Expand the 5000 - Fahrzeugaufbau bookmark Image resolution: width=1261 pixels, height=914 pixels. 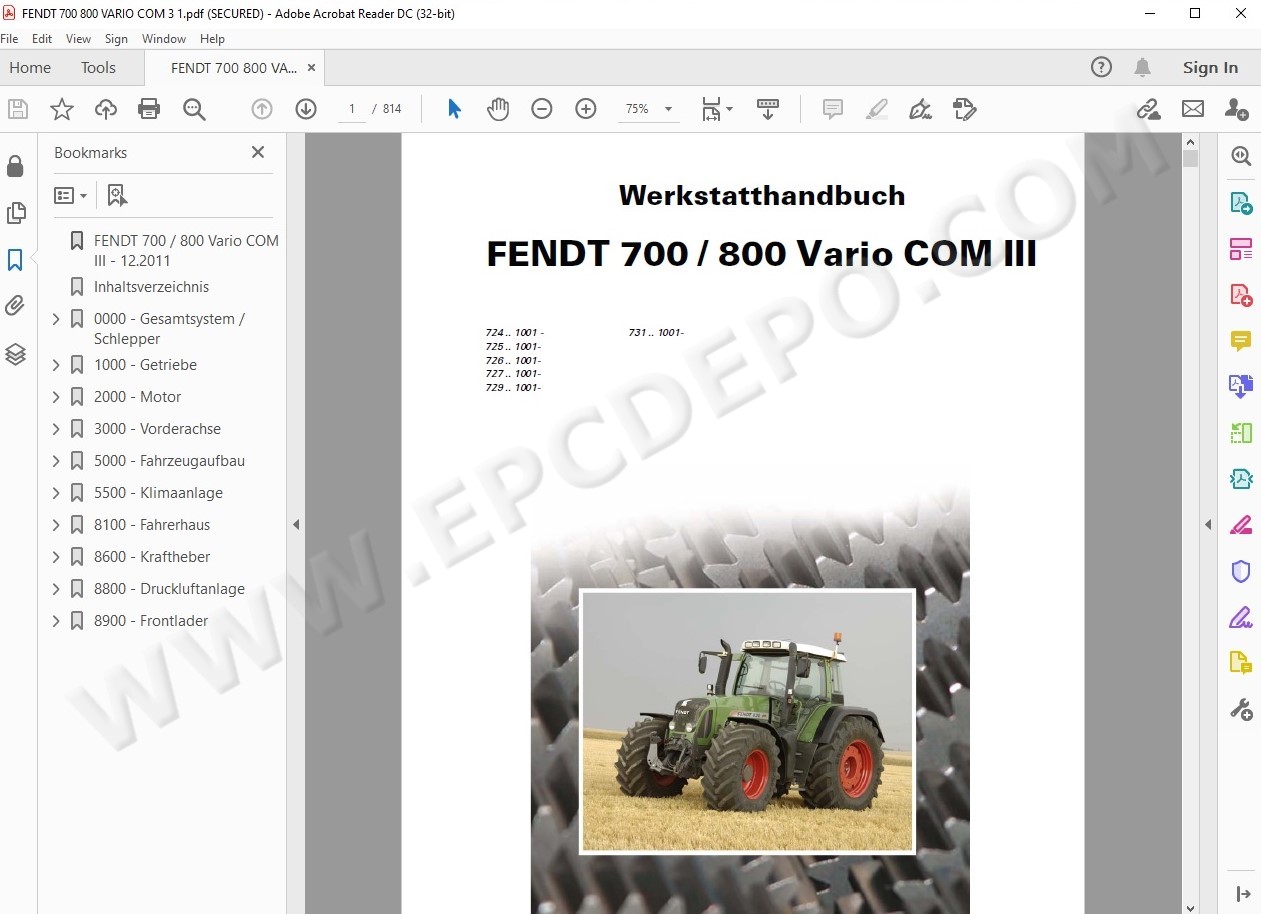[56, 461]
